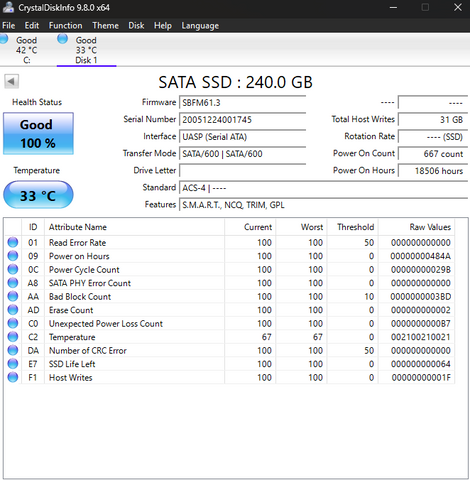Click the CrystalDiskInfo app icon in title bar
The width and height of the screenshot is (470, 480).
tap(8, 7)
